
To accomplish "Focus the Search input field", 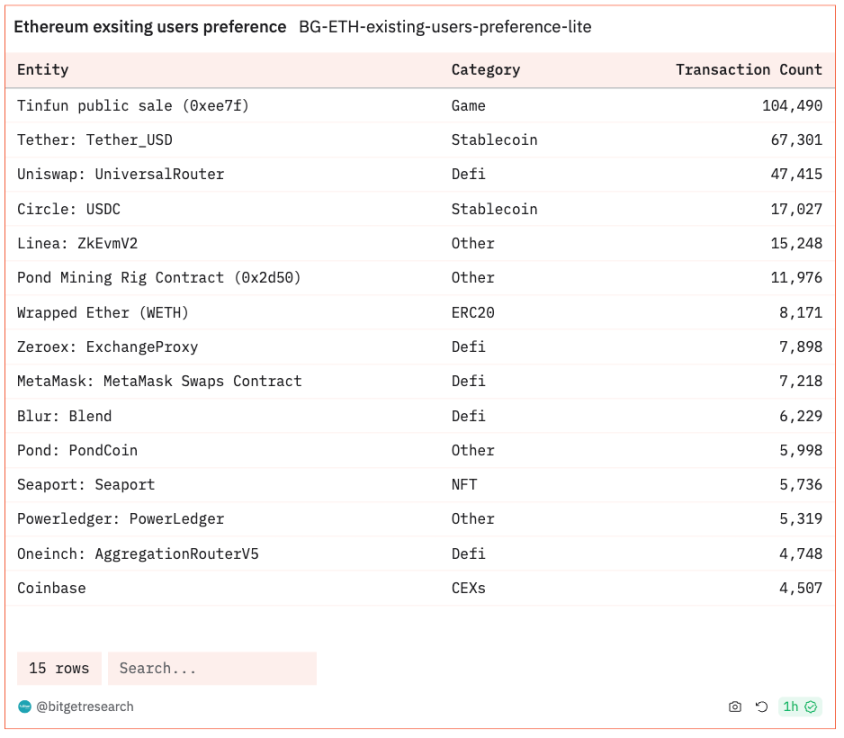I will pos(212,668).
